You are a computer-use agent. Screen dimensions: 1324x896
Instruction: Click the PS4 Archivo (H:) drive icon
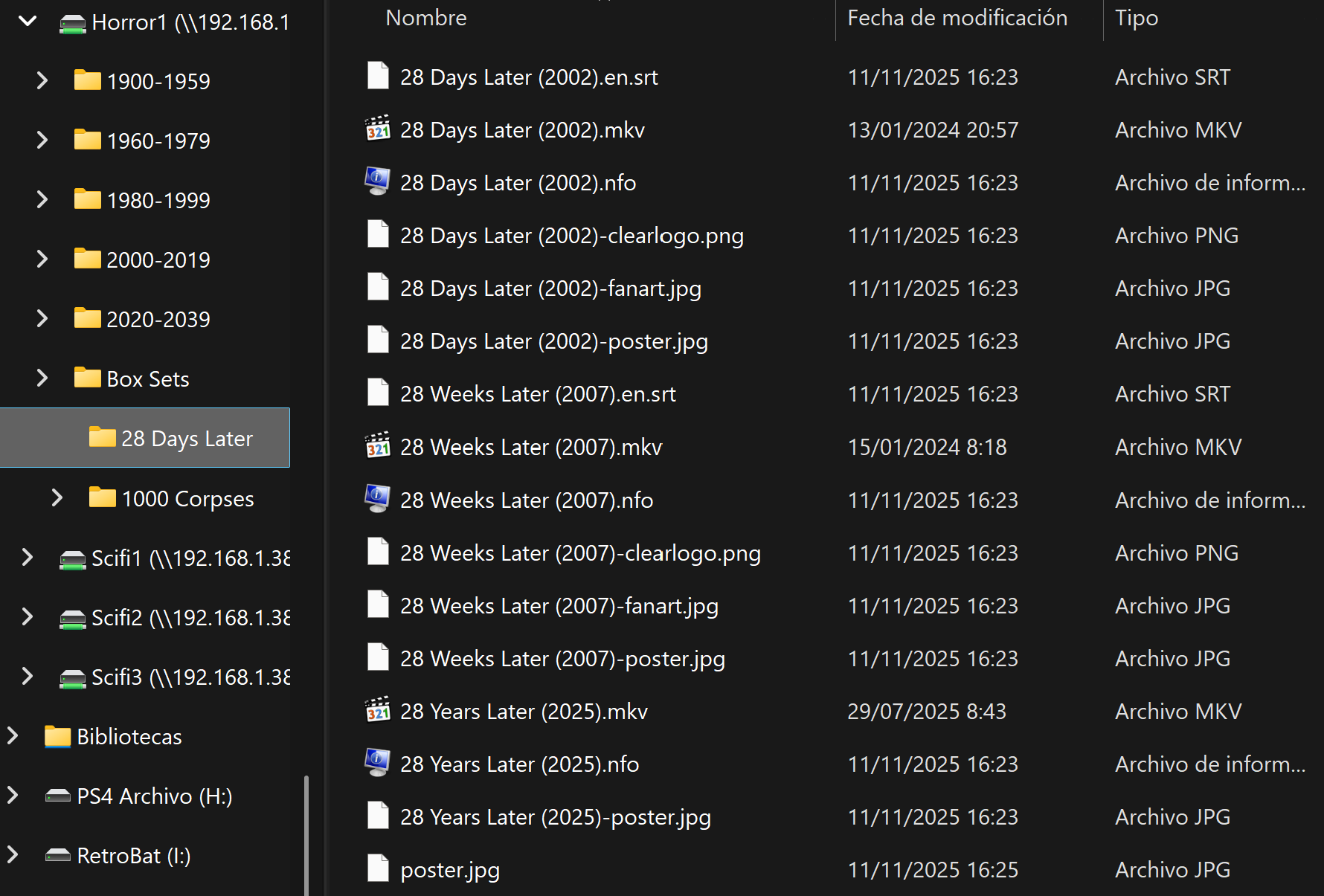[x=58, y=796]
